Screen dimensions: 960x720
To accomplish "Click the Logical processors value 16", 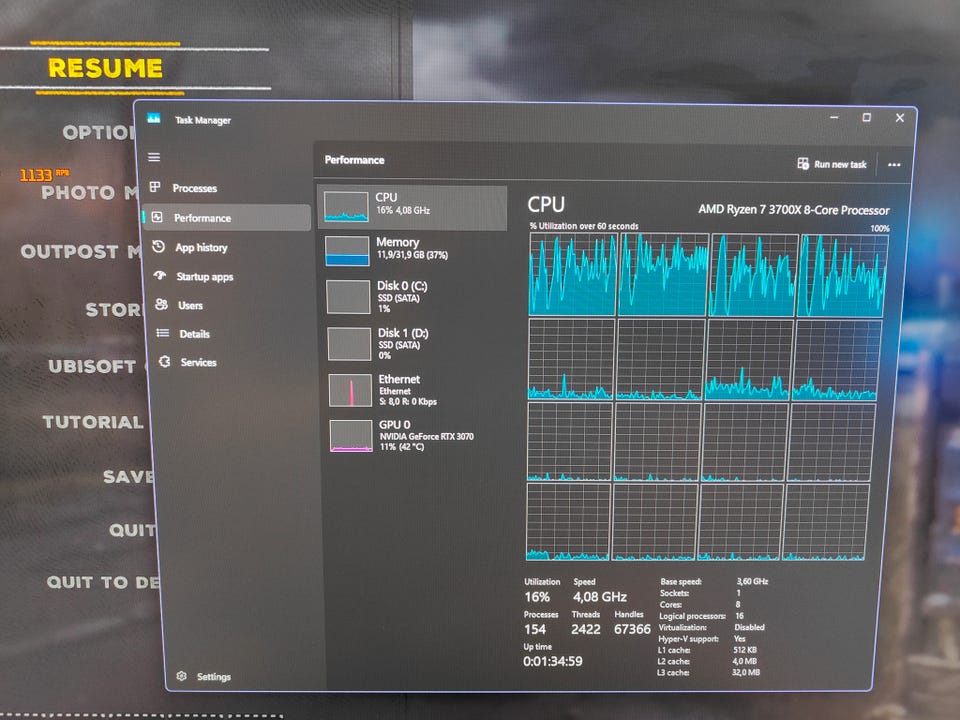I will click(739, 616).
